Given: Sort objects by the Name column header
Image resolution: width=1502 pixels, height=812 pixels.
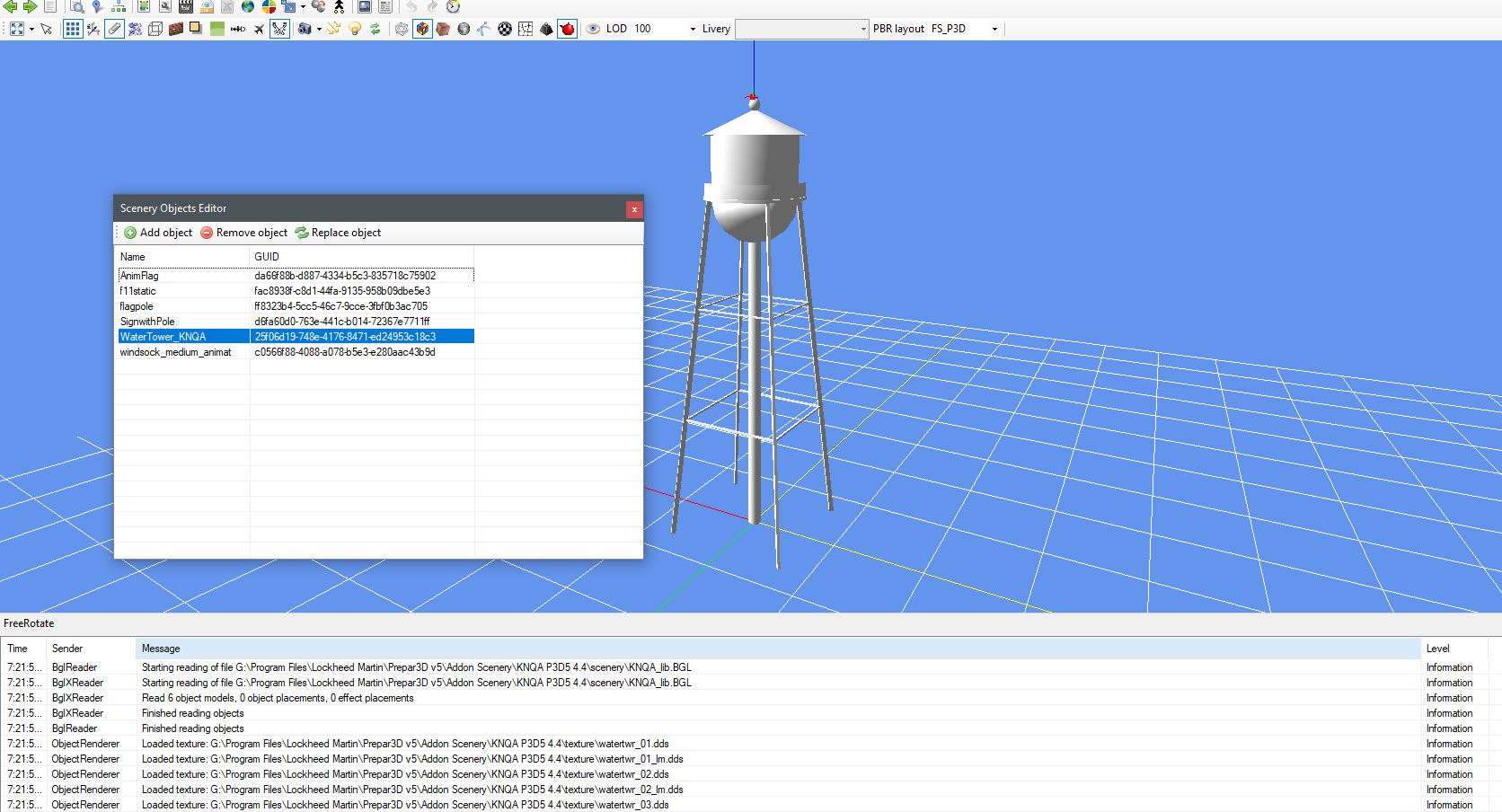Looking at the screenshot, I should (183, 257).
